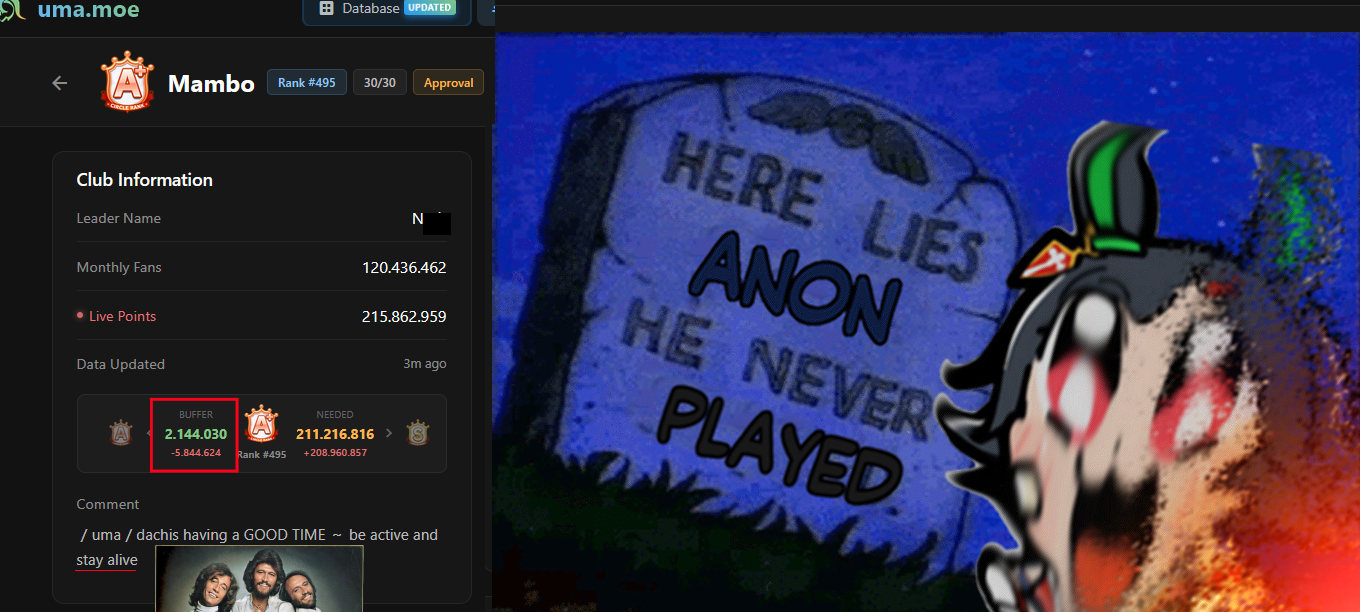Click the 30/30 members badge

pos(379,82)
